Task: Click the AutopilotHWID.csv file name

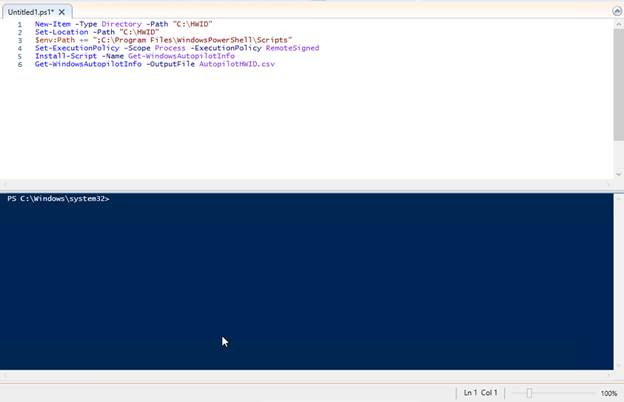Action: (236, 64)
